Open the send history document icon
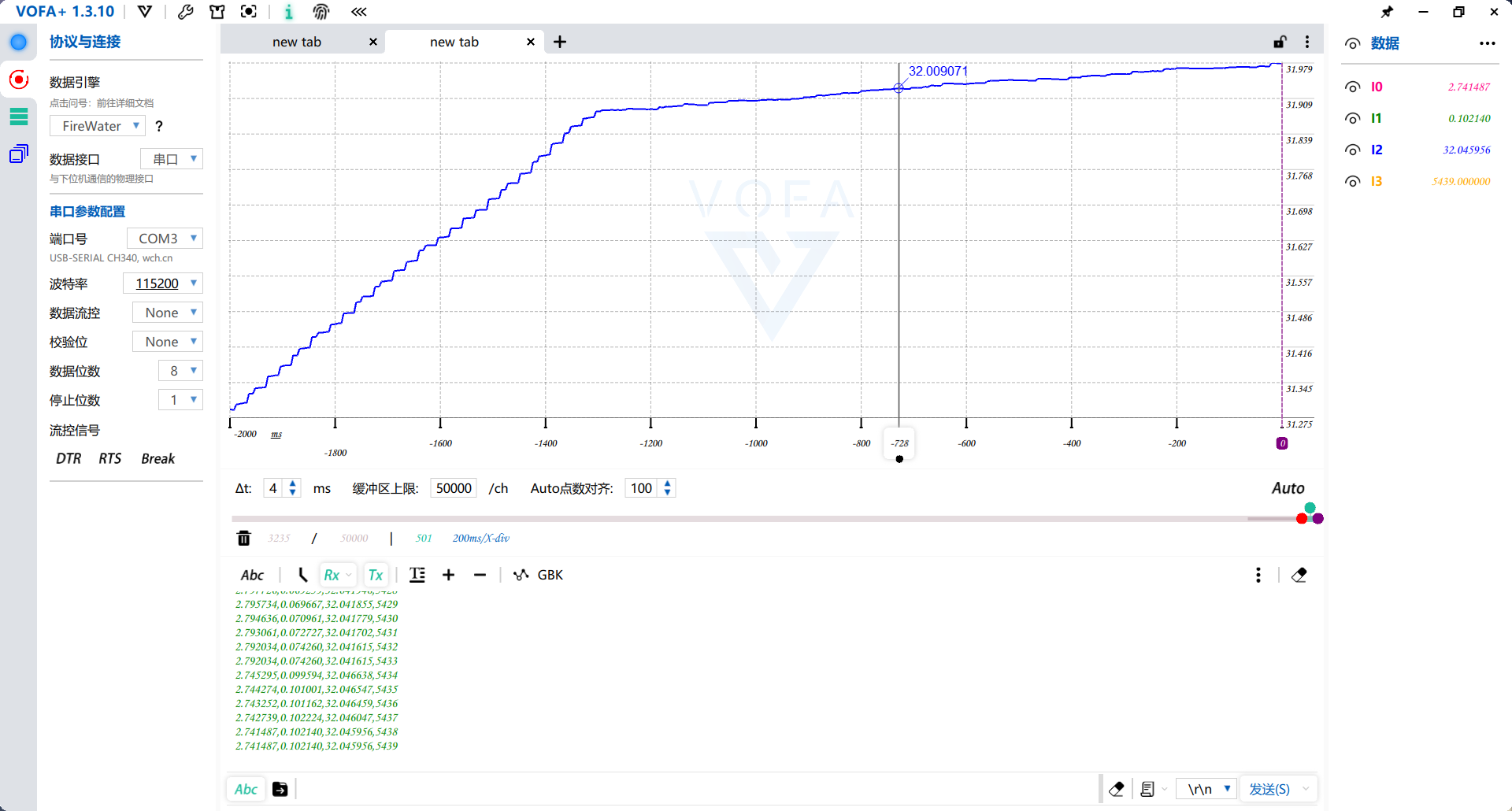The image size is (1512, 811). 1148,789
